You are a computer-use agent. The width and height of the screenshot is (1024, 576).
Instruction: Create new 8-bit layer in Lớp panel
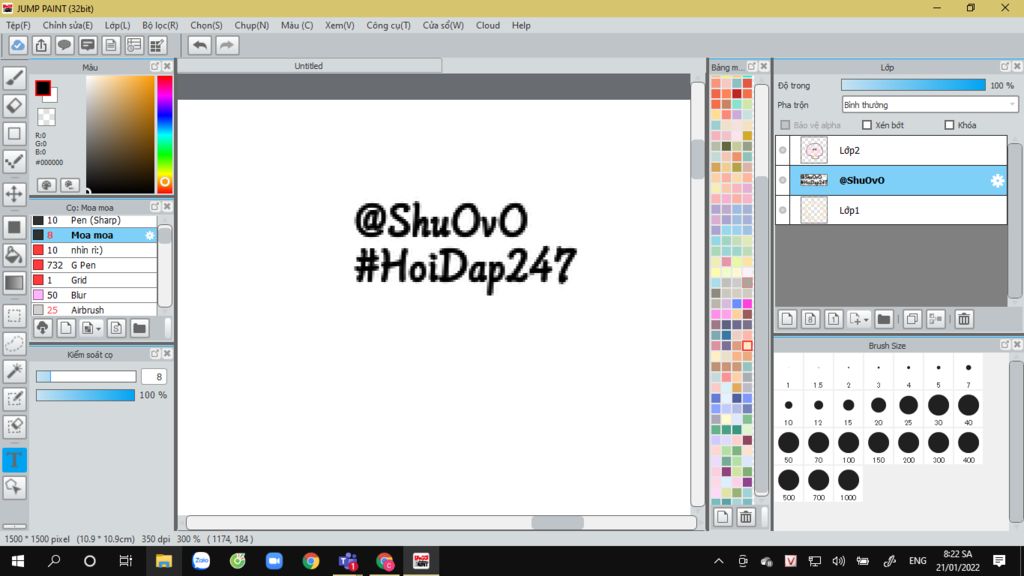(x=810, y=319)
